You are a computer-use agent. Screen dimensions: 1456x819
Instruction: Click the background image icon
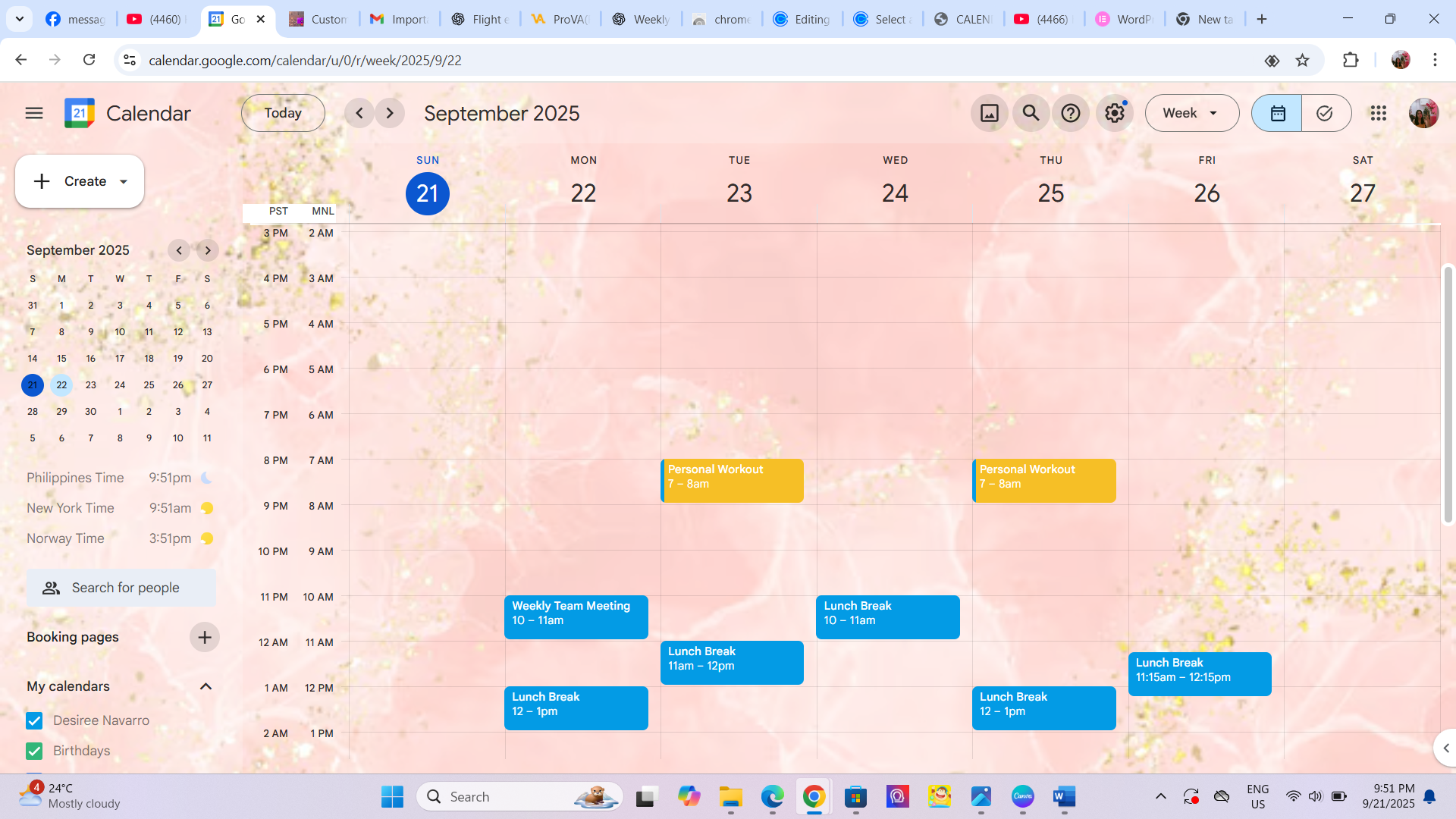point(989,113)
